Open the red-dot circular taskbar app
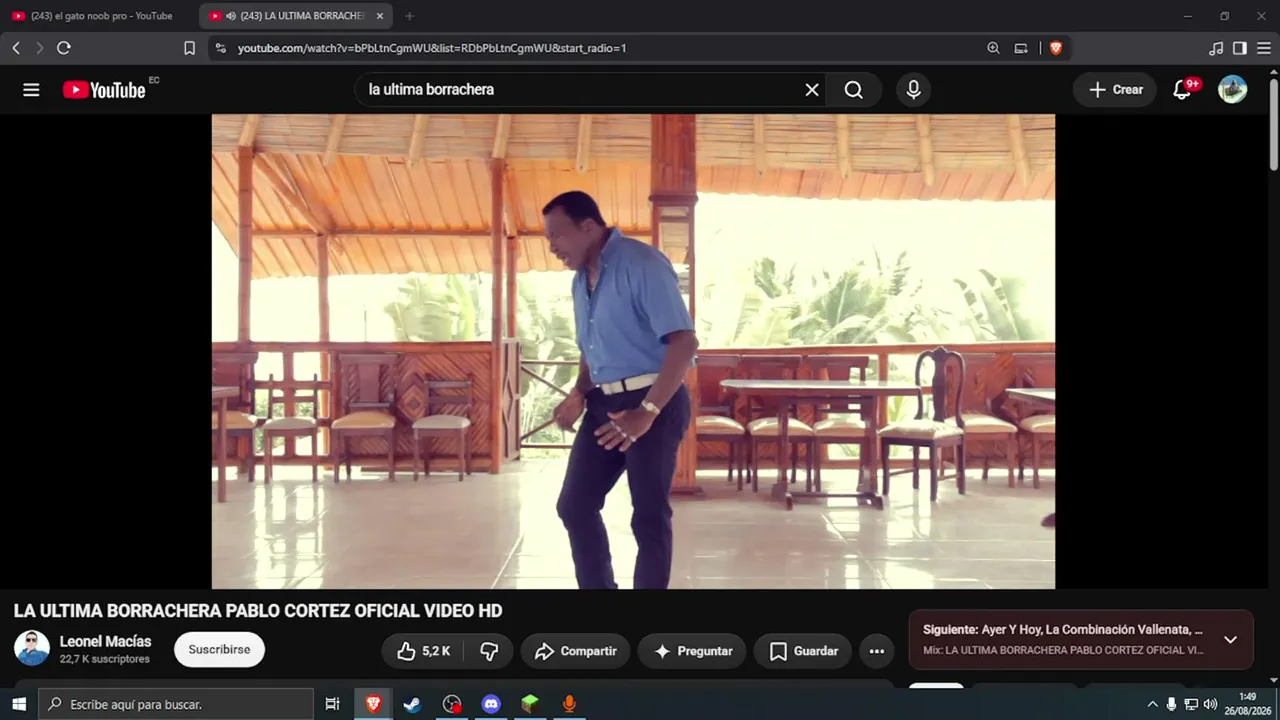 tap(452, 704)
